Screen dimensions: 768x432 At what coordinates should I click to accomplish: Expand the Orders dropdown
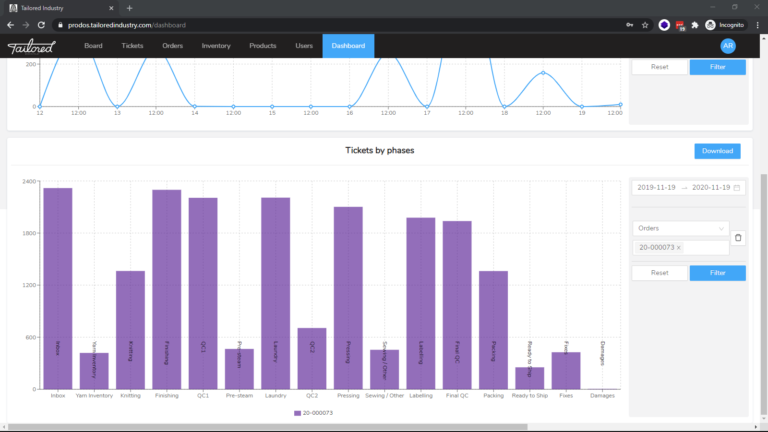click(x=680, y=228)
